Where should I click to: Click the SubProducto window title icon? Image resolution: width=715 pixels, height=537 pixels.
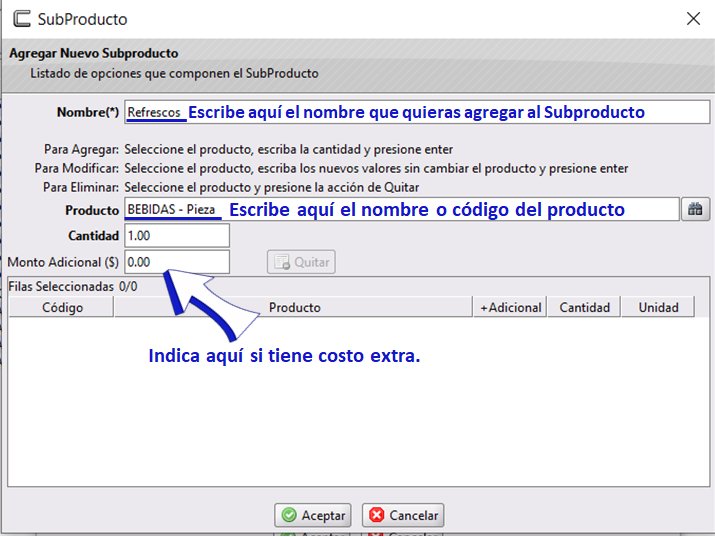[x=21, y=19]
